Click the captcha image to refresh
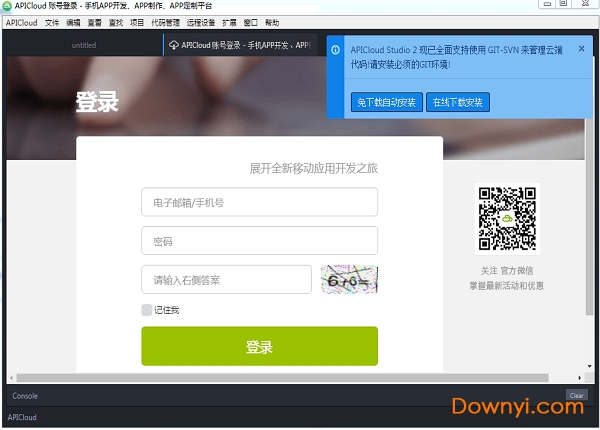Viewport: 600px width, 430px height. tap(349, 279)
